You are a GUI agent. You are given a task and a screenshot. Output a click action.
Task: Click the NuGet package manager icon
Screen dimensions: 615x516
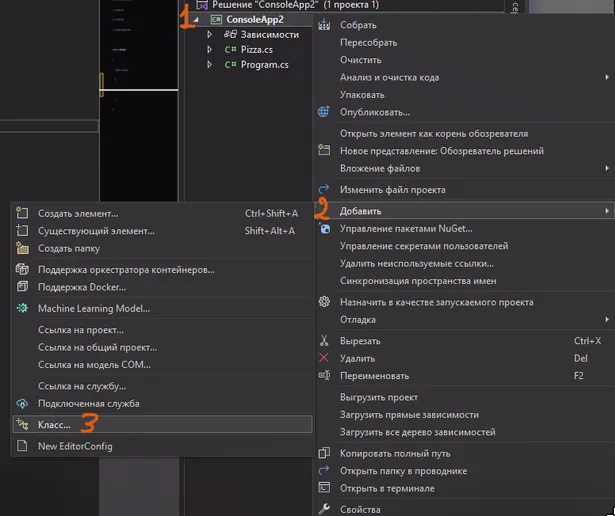(x=324, y=228)
